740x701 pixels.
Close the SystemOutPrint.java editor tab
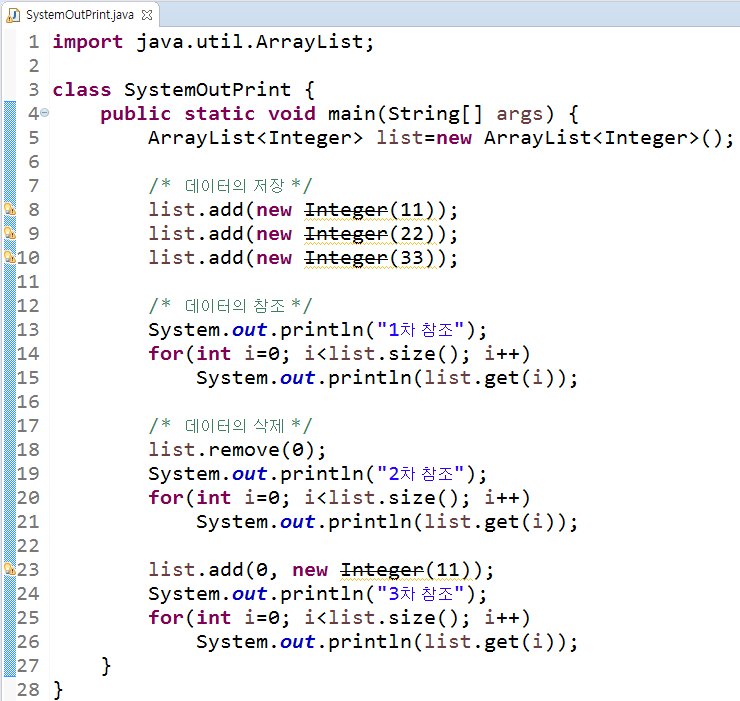pos(147,15)
